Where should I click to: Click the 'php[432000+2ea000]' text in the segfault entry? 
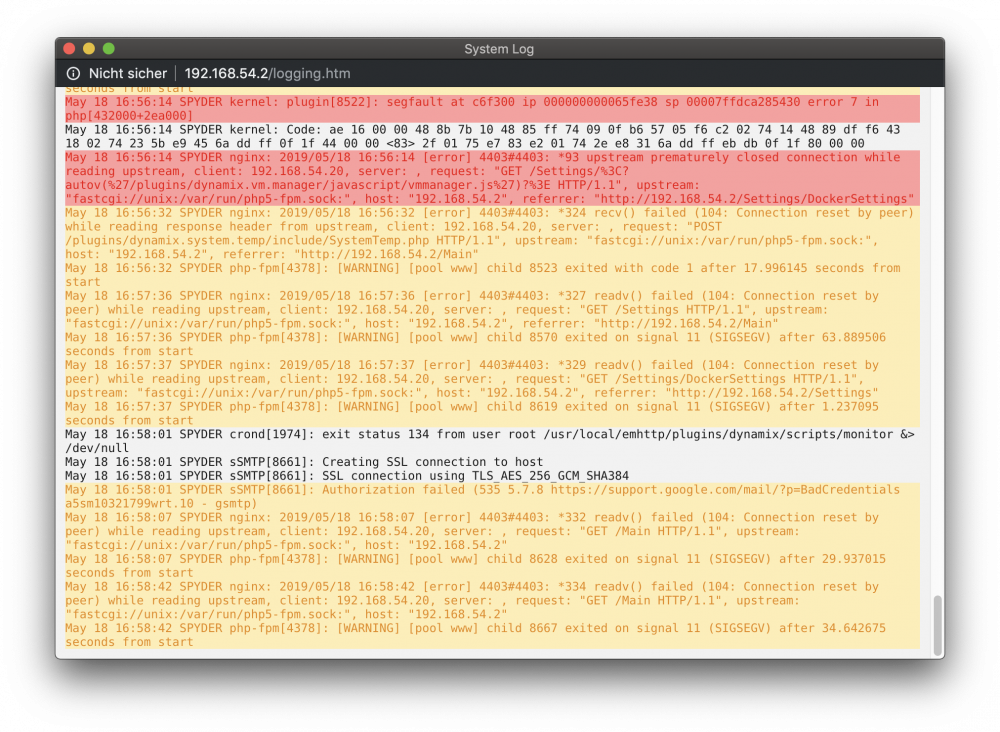click(128, 115)
